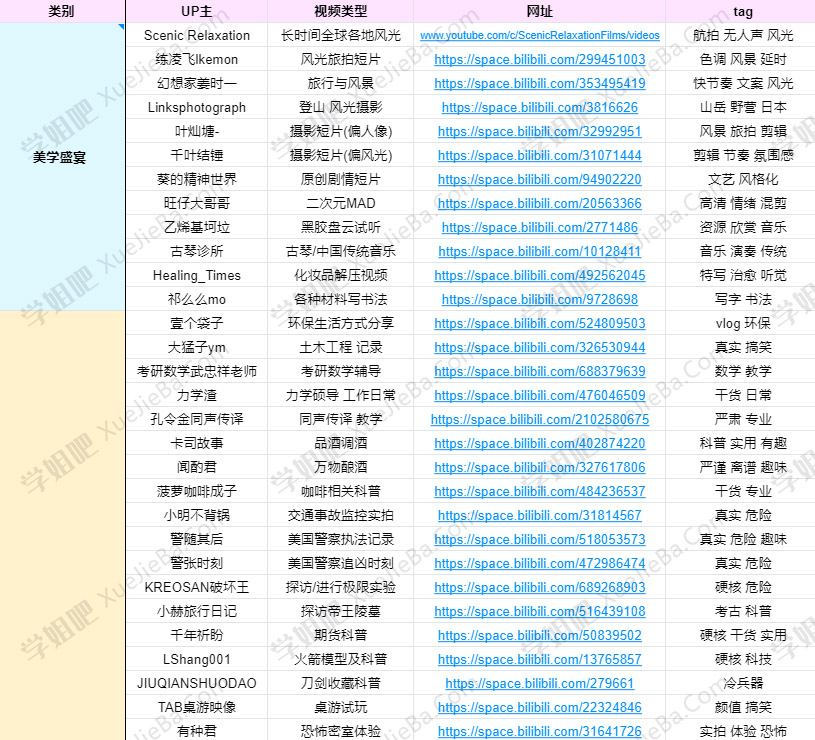Select the 类别 column header
The width and height of the screenshot is (815, 740).
click(62, 11)
